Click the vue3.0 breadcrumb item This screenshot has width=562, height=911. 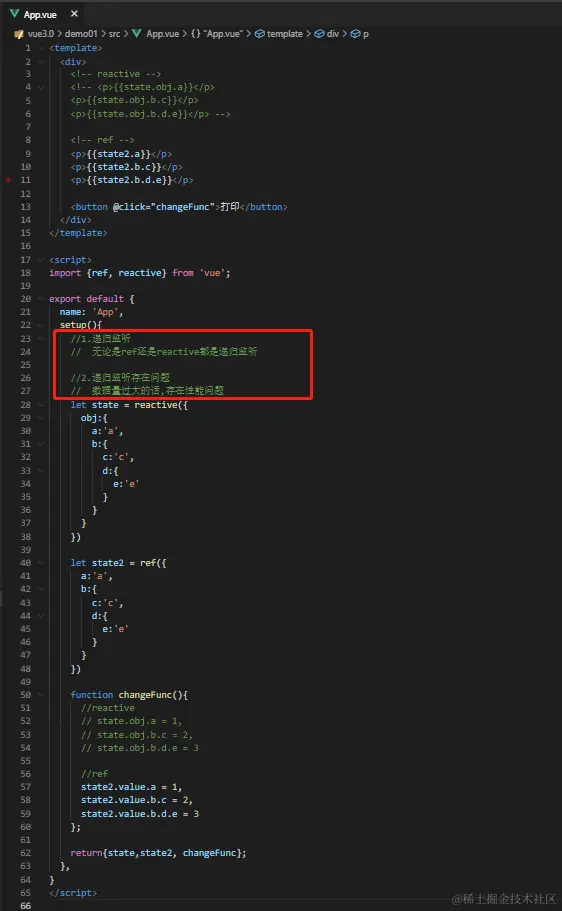[41, 34]
